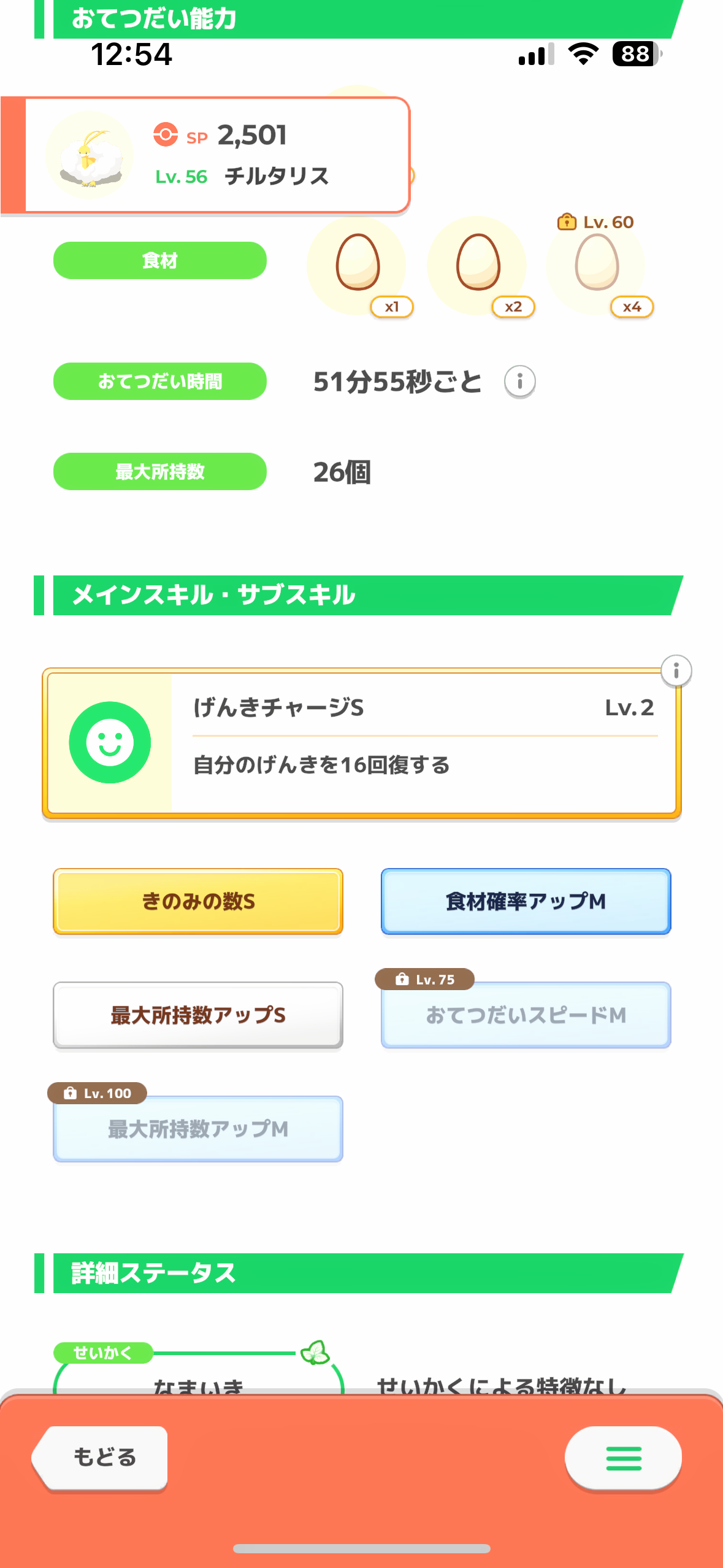Tap the おてつだい時間 green label
Image resolution: width=723 pixels, height=1568 pixels.
160,382
